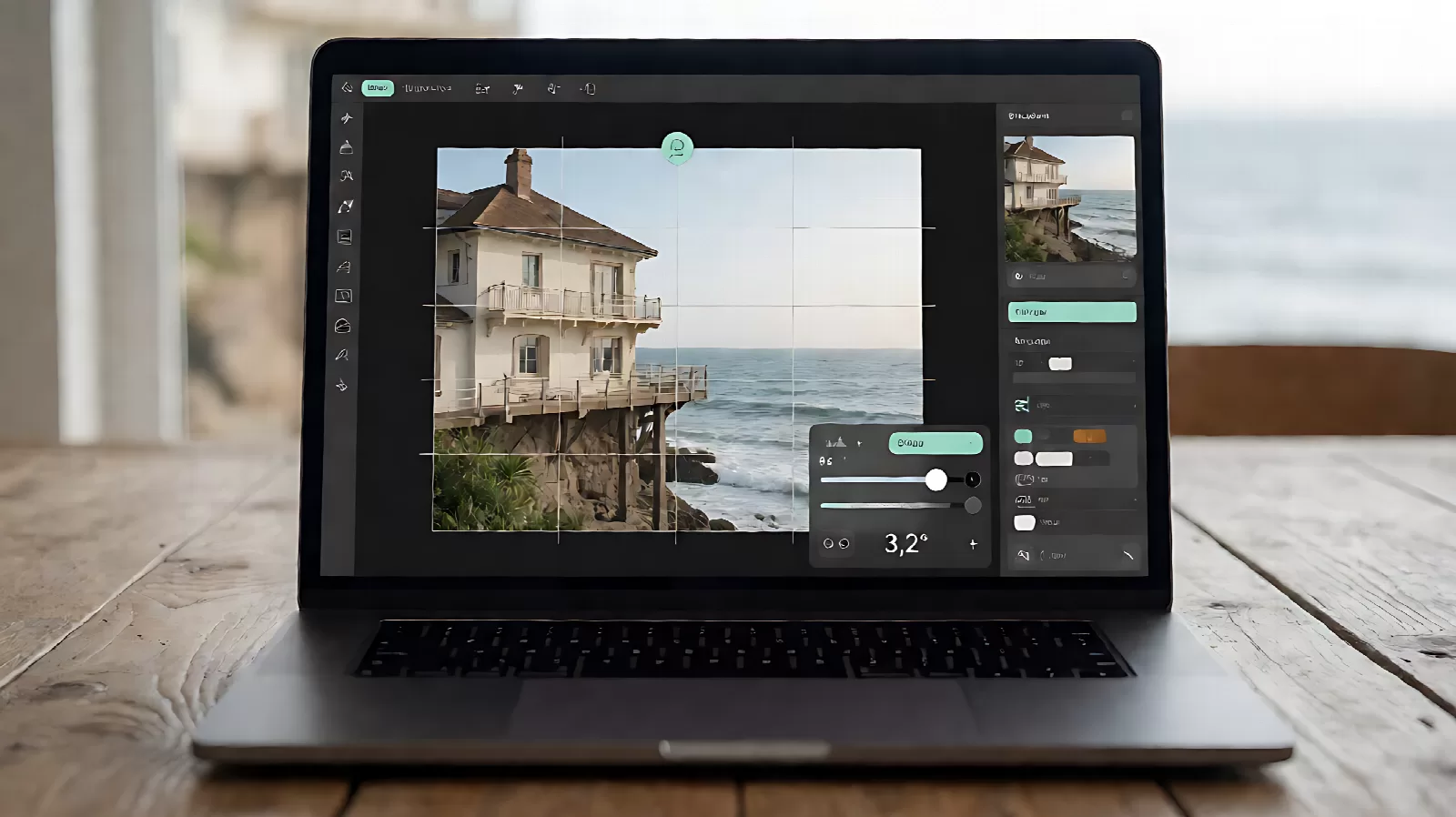1456x817 pixels.
Task: Click the first icon after the top bar text tab
Action: click(x=482, y=88)
